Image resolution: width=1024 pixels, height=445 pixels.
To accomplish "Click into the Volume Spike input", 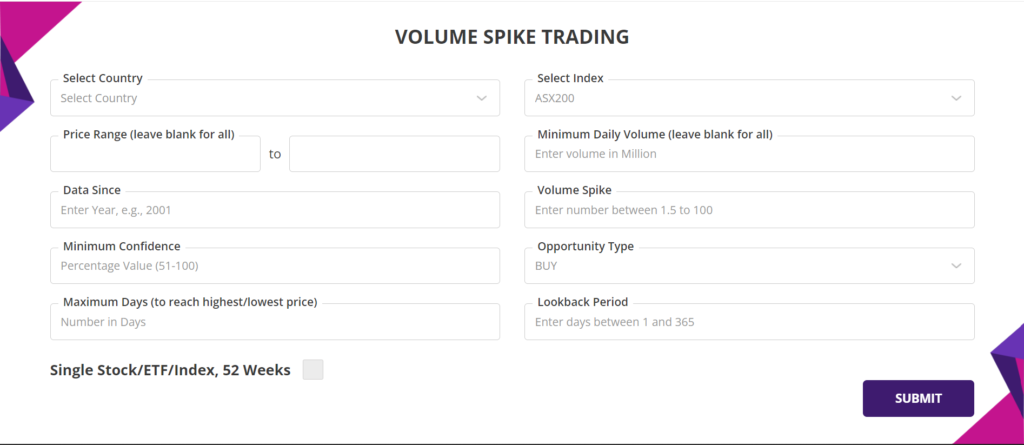I will tap(749, 210).
